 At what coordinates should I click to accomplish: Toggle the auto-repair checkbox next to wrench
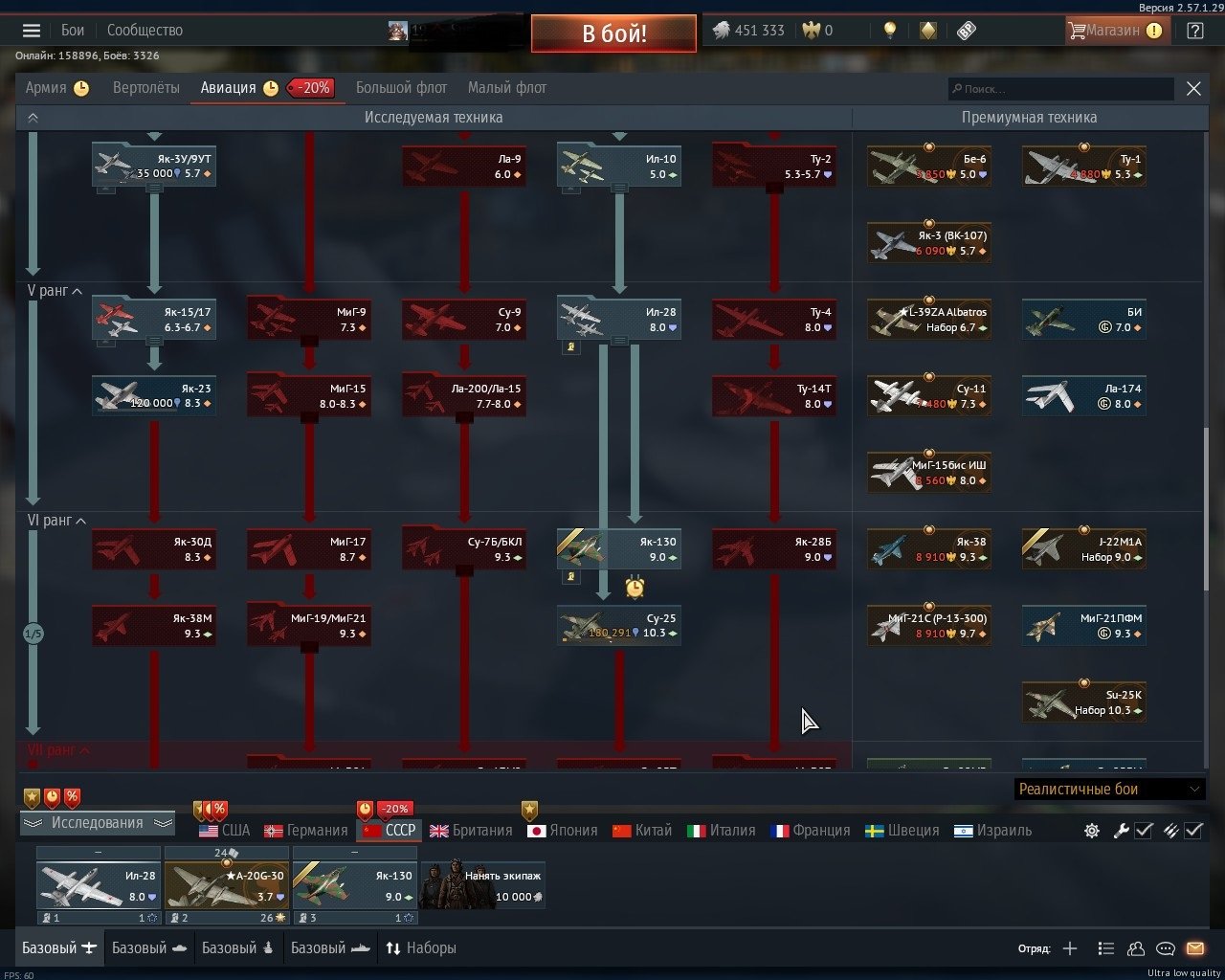[x=1144, y=831]
